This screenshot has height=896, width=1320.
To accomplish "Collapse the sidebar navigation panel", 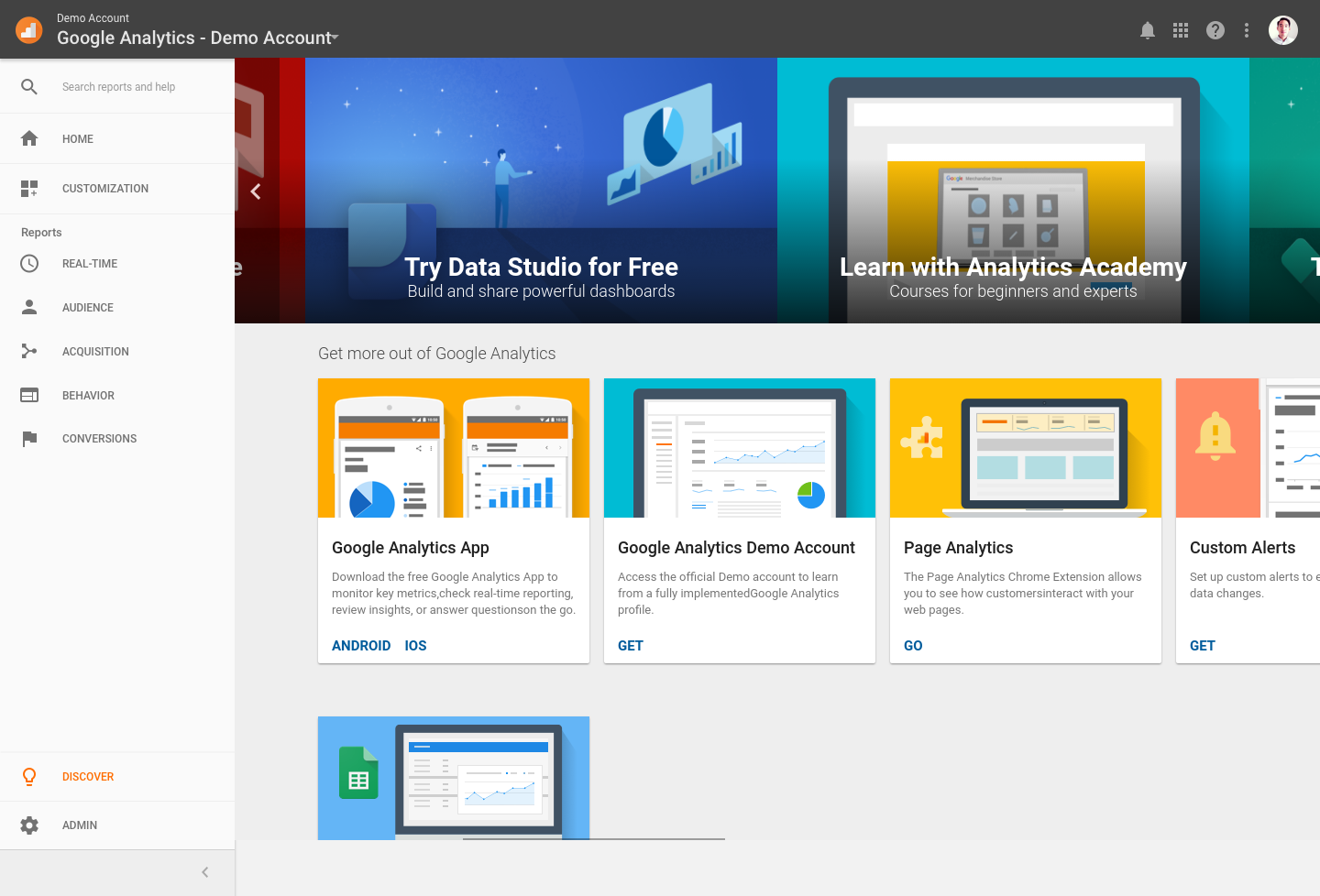I will pyautogui.click(x=204, y=871).
